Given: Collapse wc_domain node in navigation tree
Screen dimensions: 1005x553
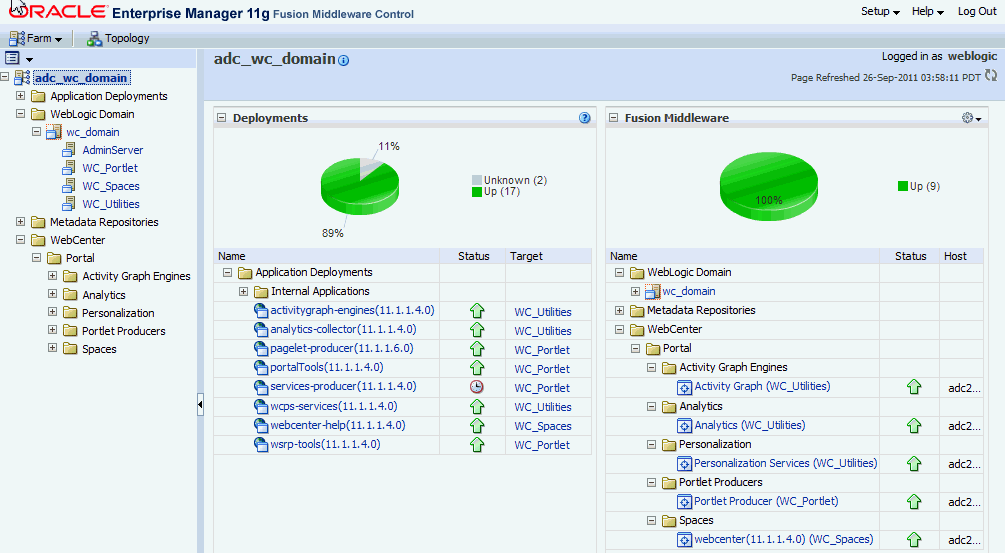Looking at the screenshot, I should (37, 131).
